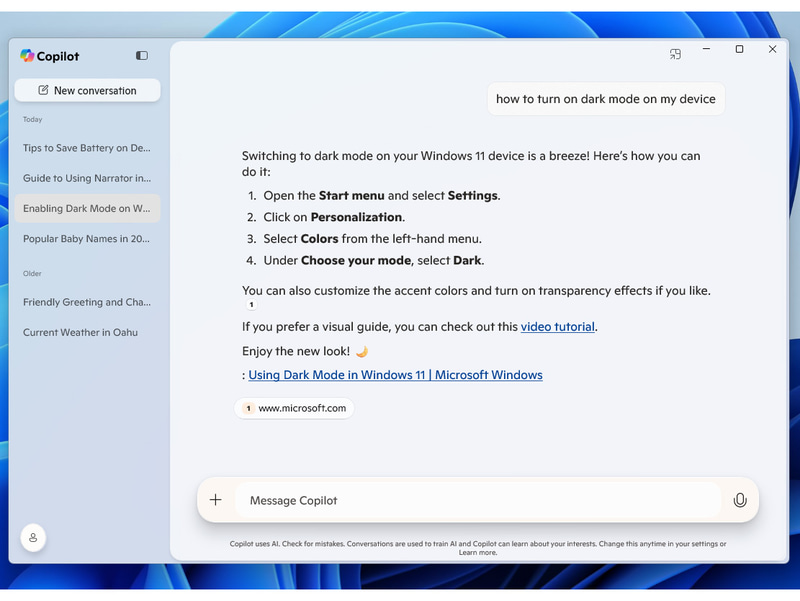Open the video tutorial link

point(558,327)
